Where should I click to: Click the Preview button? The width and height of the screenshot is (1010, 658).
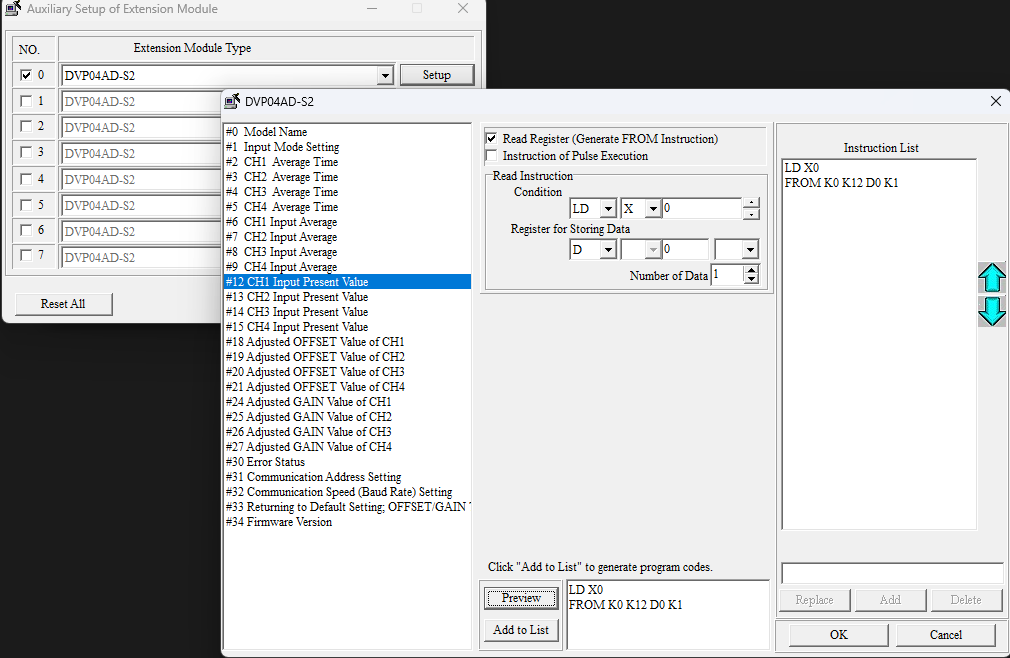pos(521,598)
